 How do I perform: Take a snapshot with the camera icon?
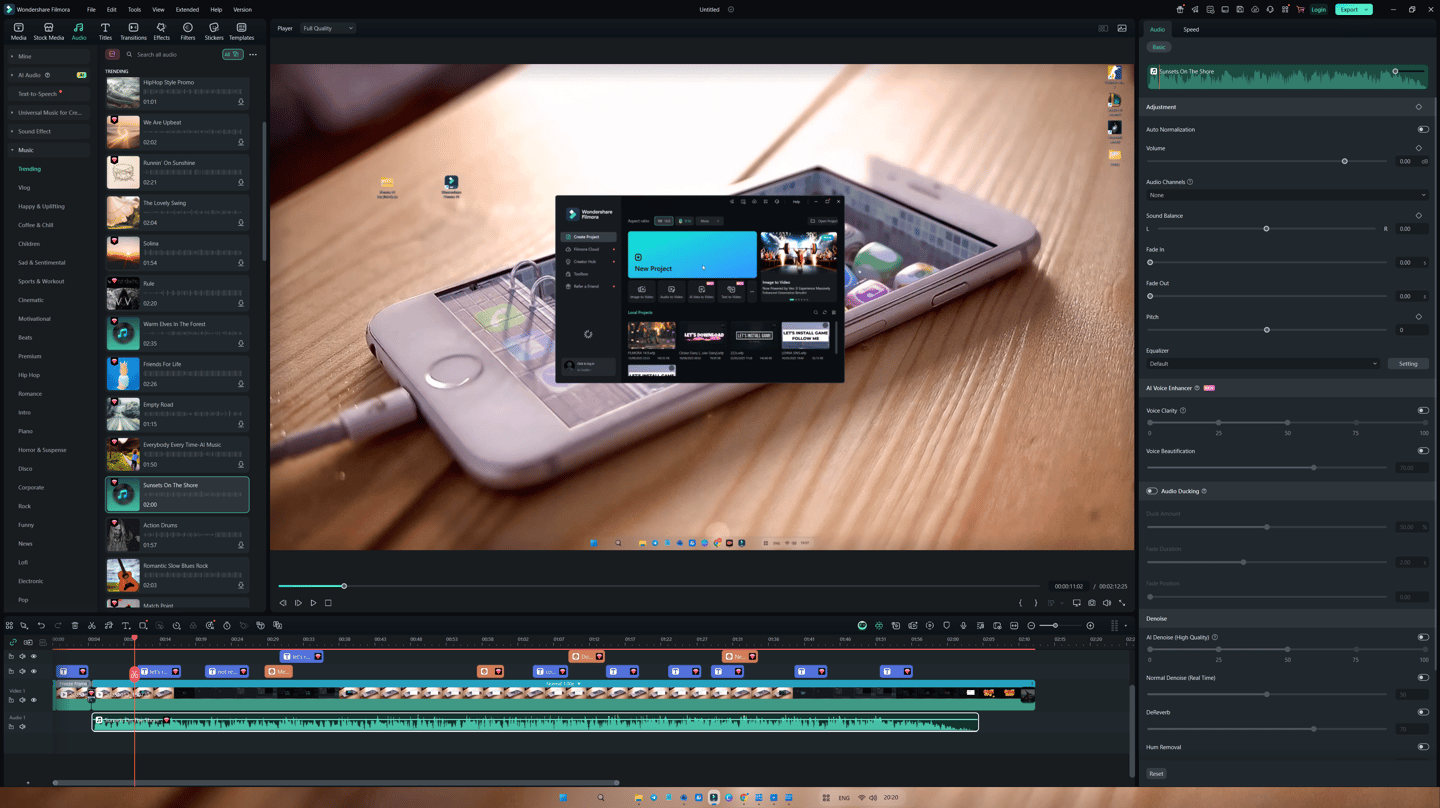pos(1092,603)
